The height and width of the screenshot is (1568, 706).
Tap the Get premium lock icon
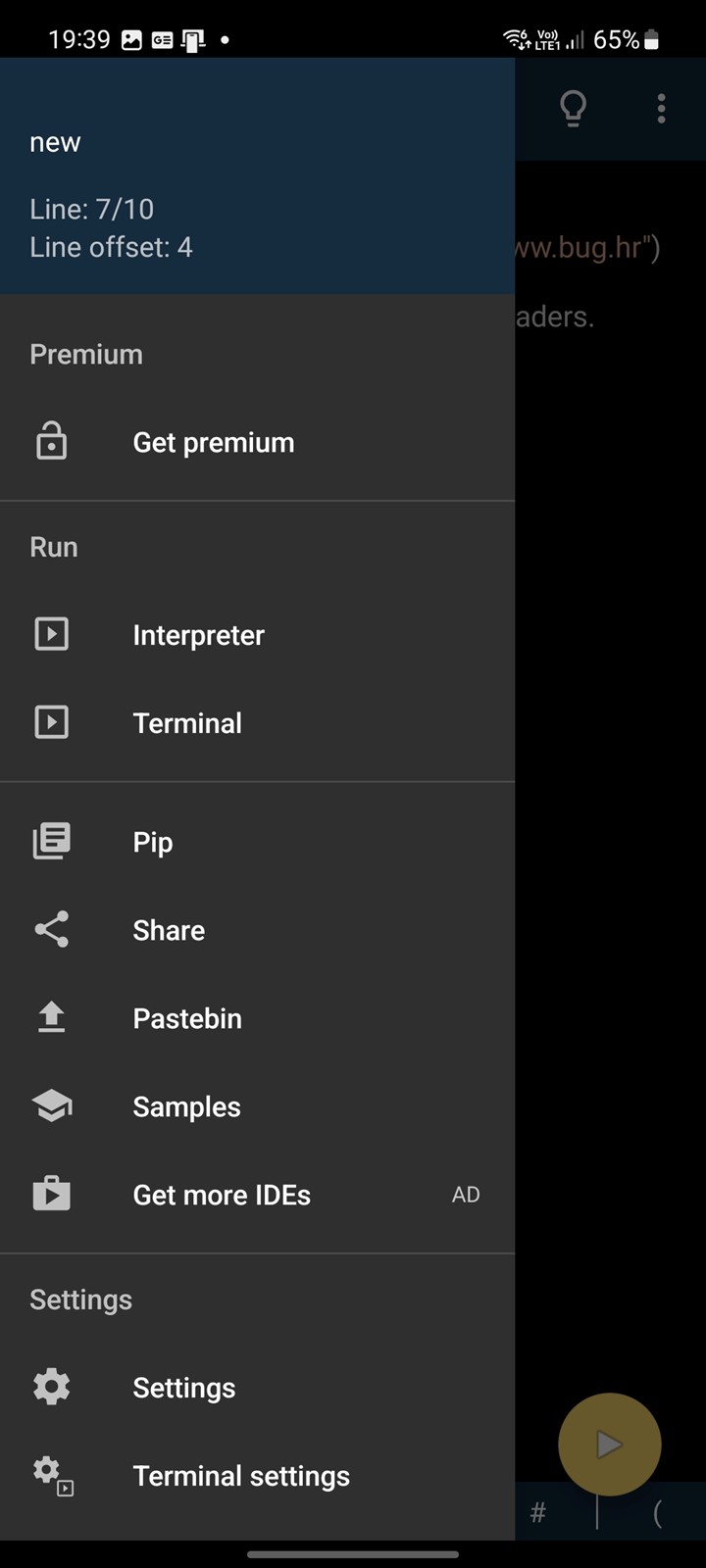pos(51,442)
